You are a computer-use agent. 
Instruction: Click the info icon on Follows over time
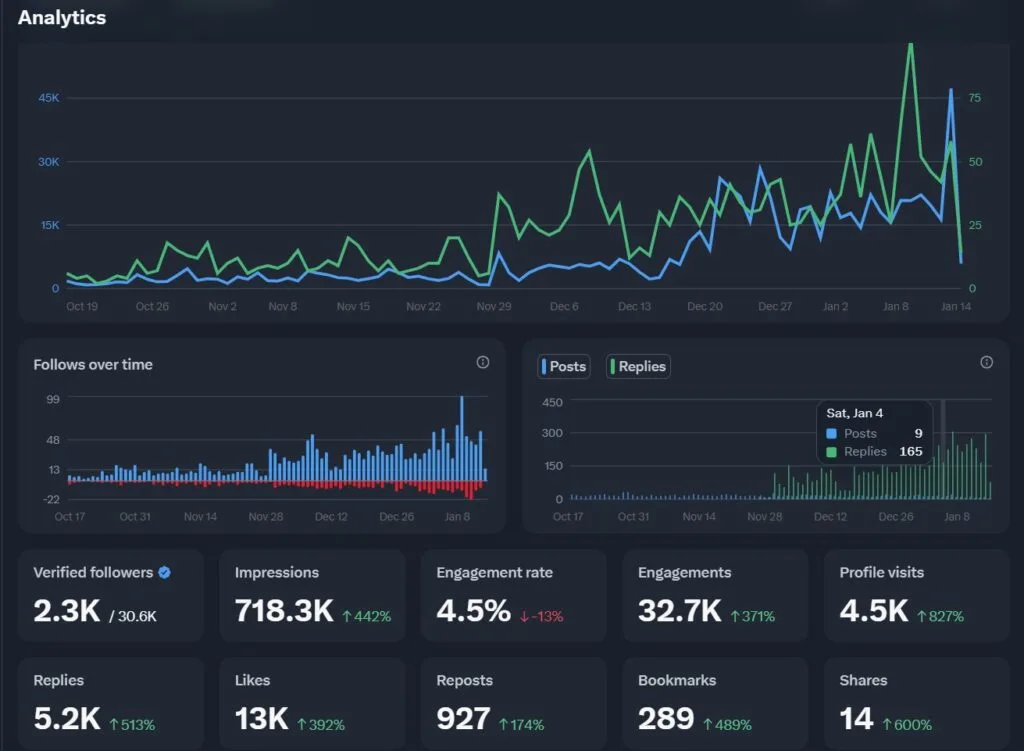[x=483, y=363]
